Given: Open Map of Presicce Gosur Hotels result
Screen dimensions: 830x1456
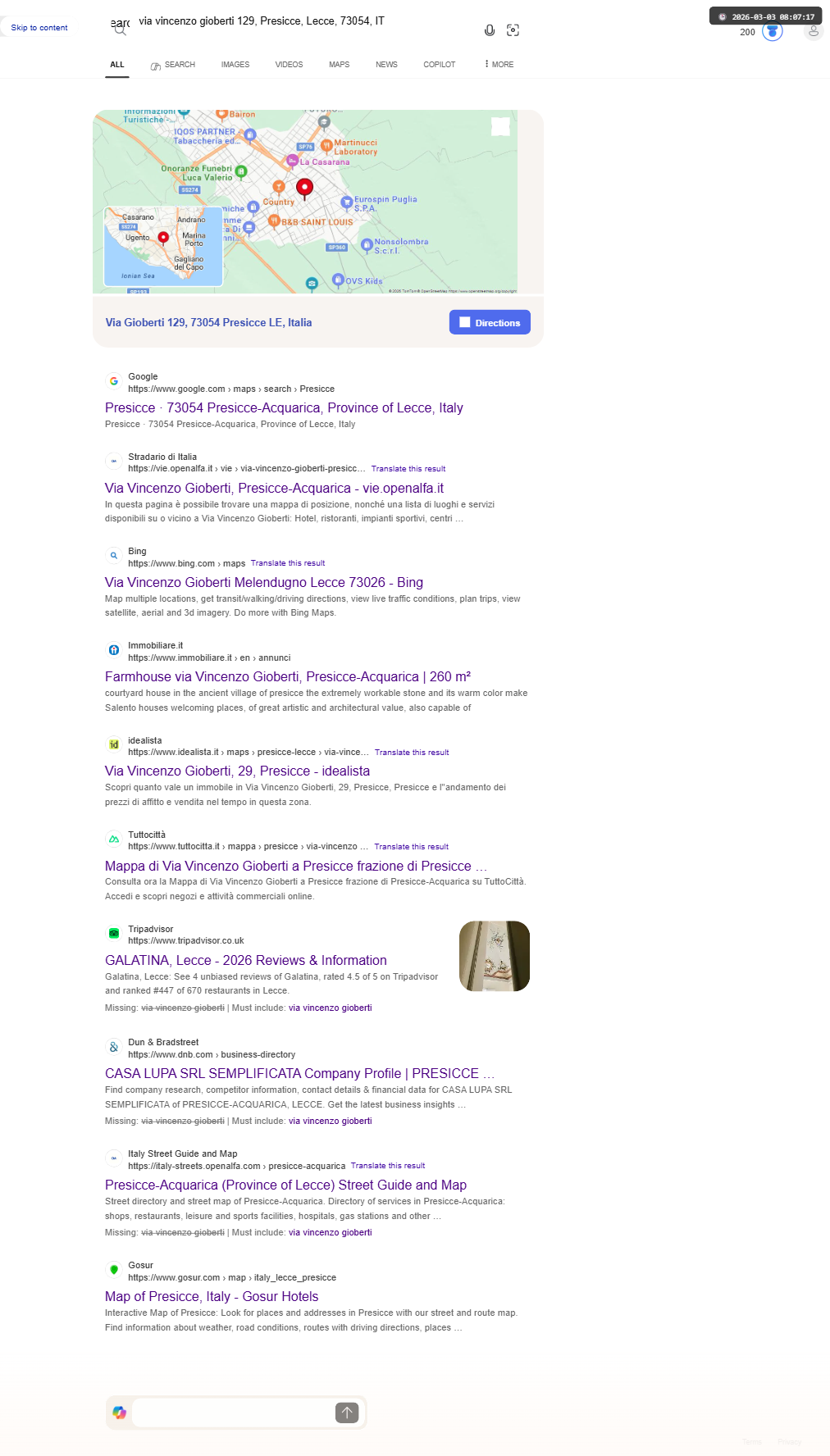Looking at the screenshot, I should tap(212, 1297).
